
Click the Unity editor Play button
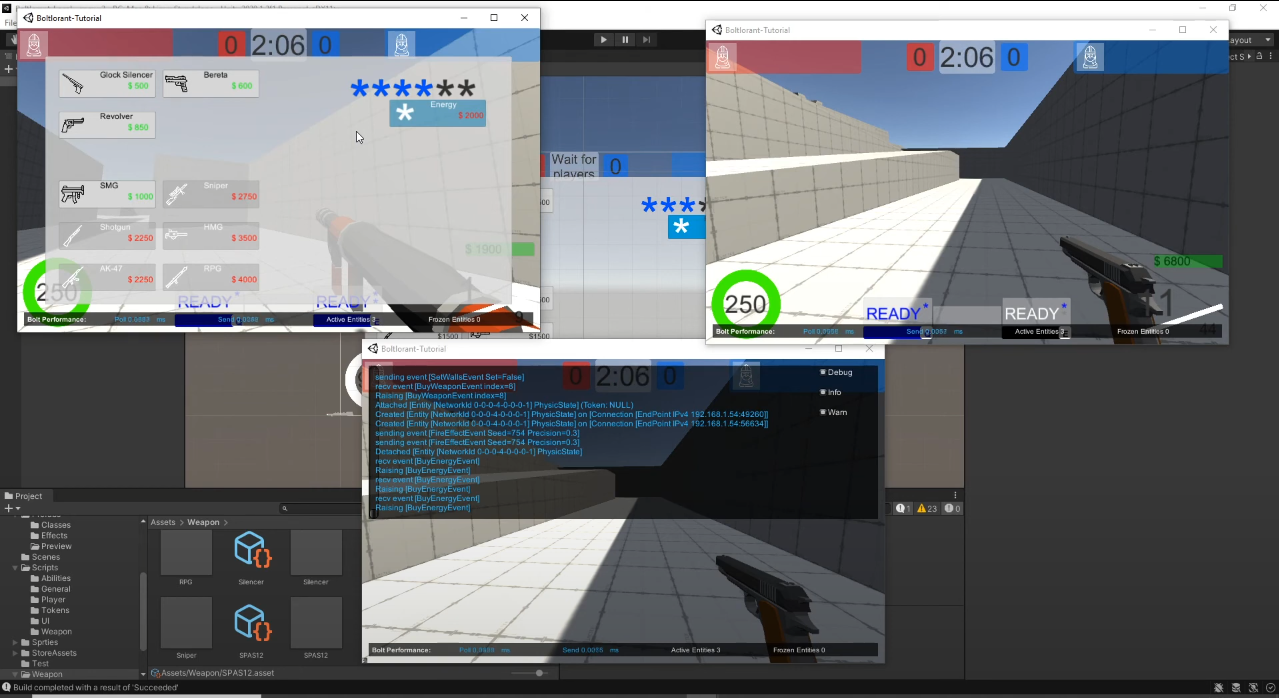click(x=603, y=40)
